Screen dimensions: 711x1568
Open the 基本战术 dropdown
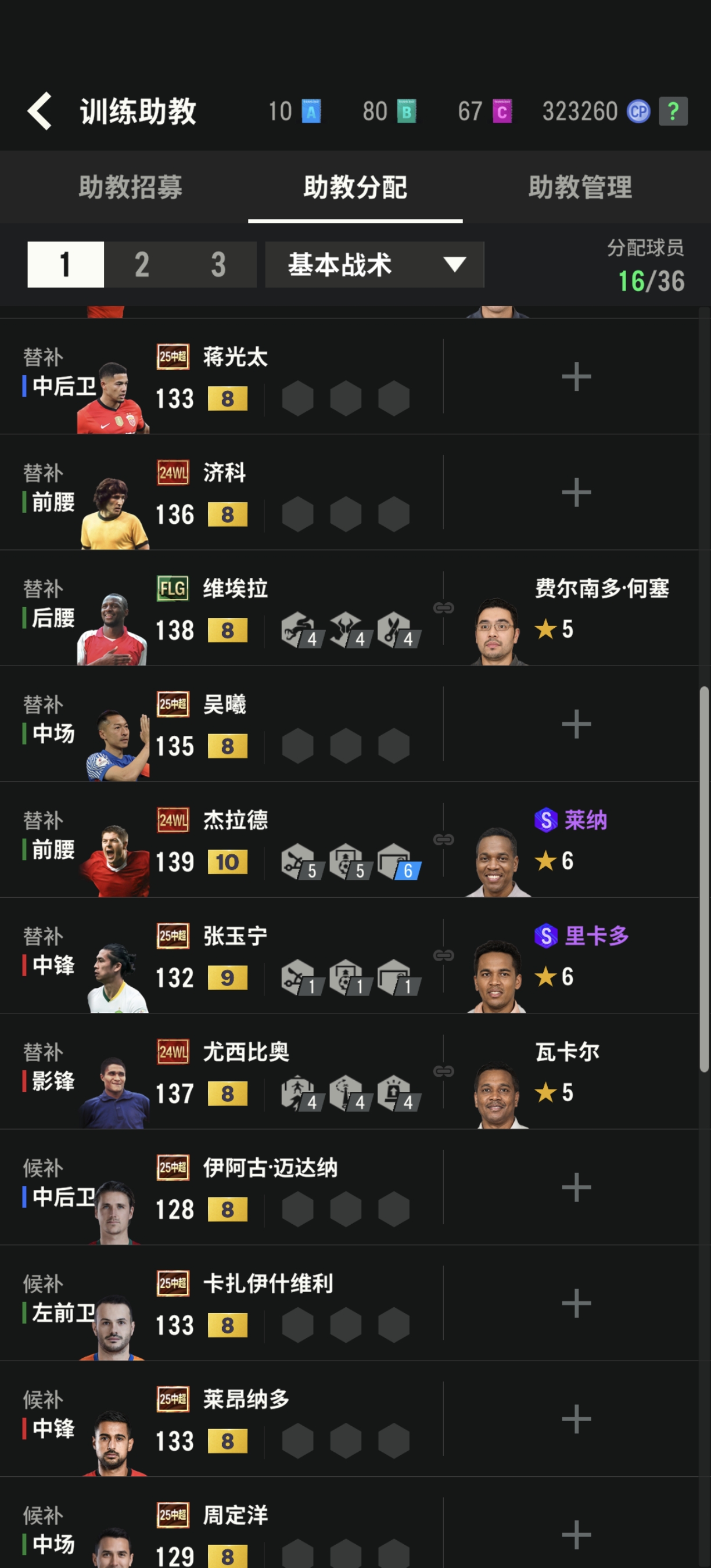[x=375, y=265]
